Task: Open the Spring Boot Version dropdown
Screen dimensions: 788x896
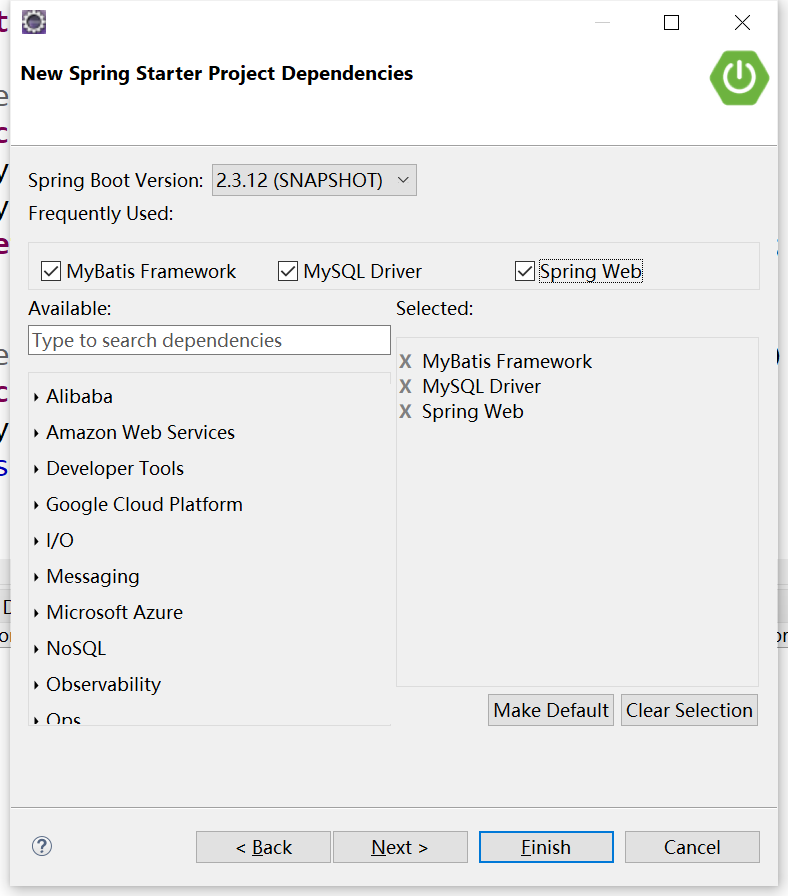Action: click(x=314, y=181)
